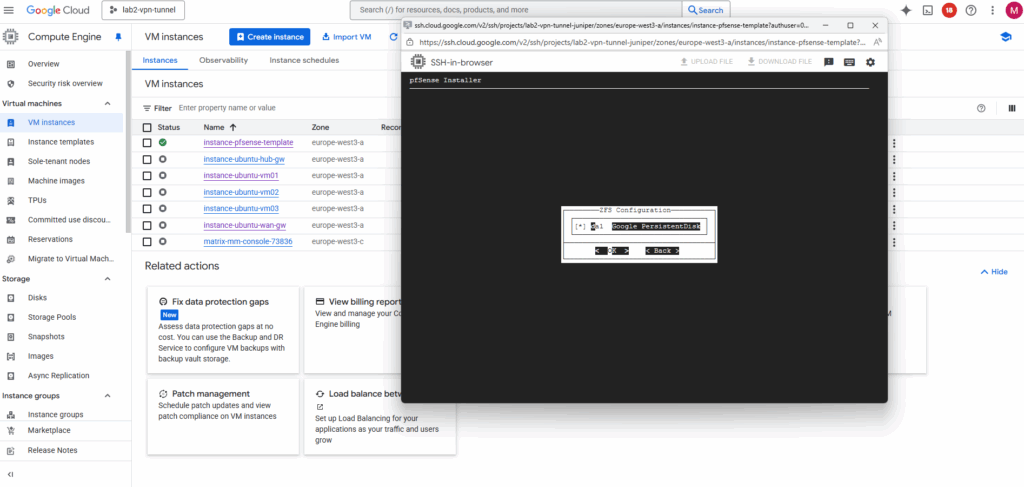Open the Patch management card

[x=223, y=416]
